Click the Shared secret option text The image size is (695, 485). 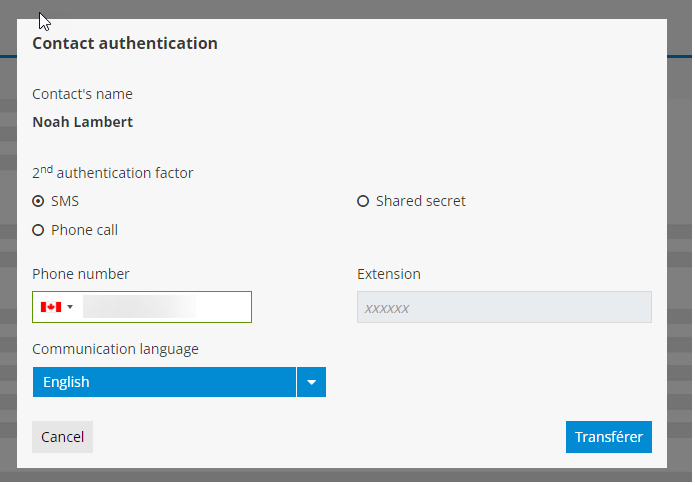[420, 201]
